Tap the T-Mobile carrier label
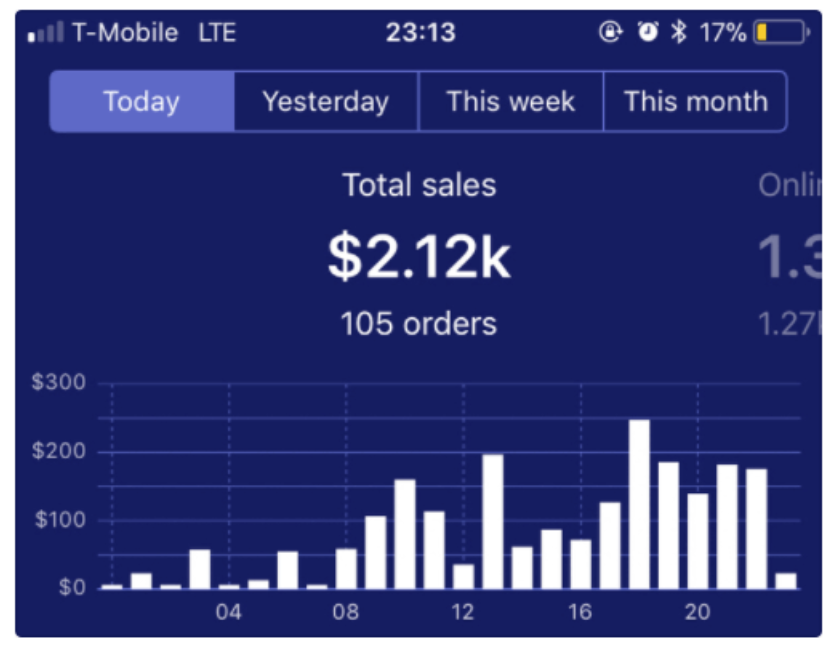The height and width of the screenshot is (650, 835). [x=125, y=33]
